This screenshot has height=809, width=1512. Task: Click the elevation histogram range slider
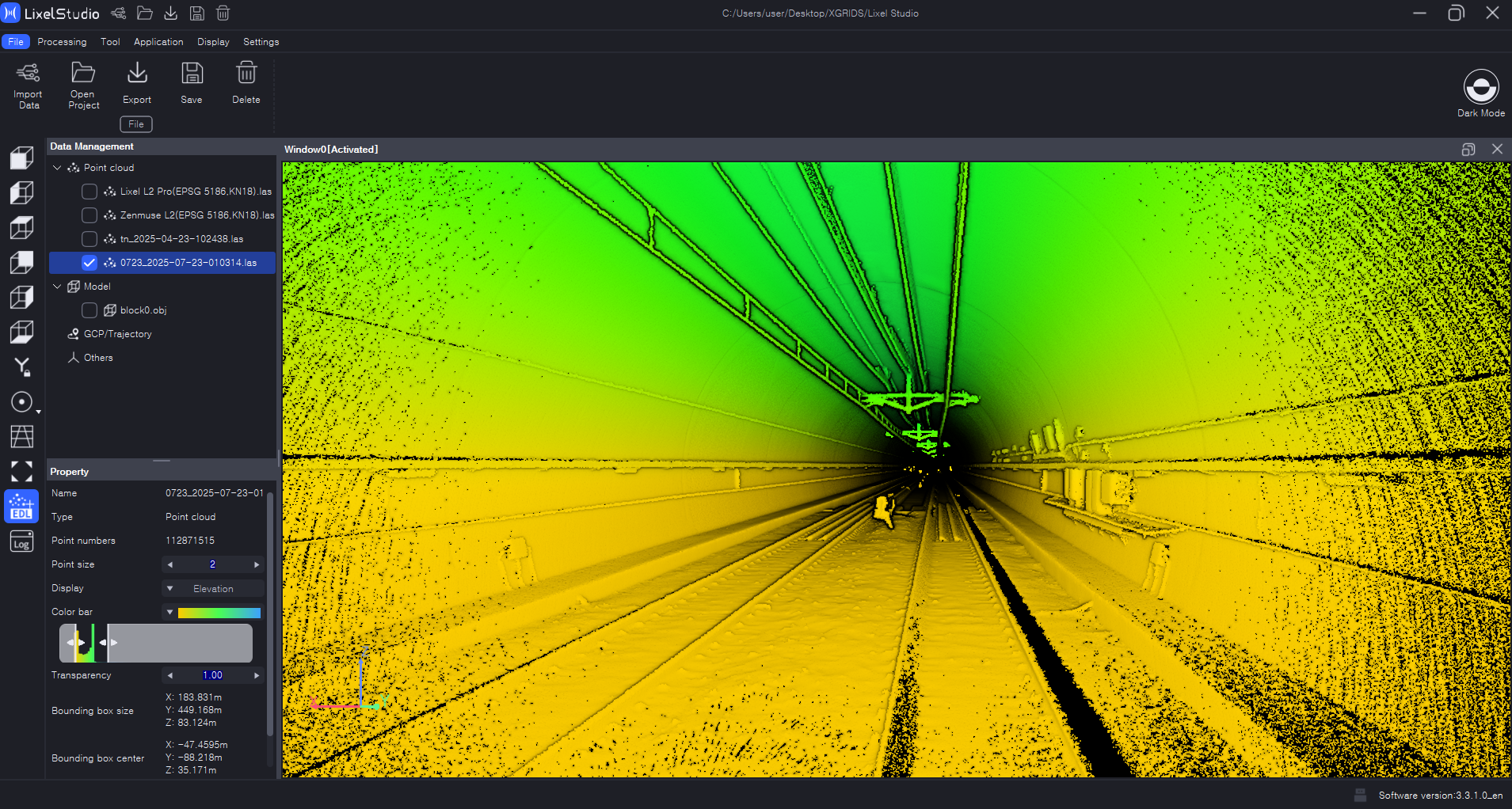click(x=156, y=643)
